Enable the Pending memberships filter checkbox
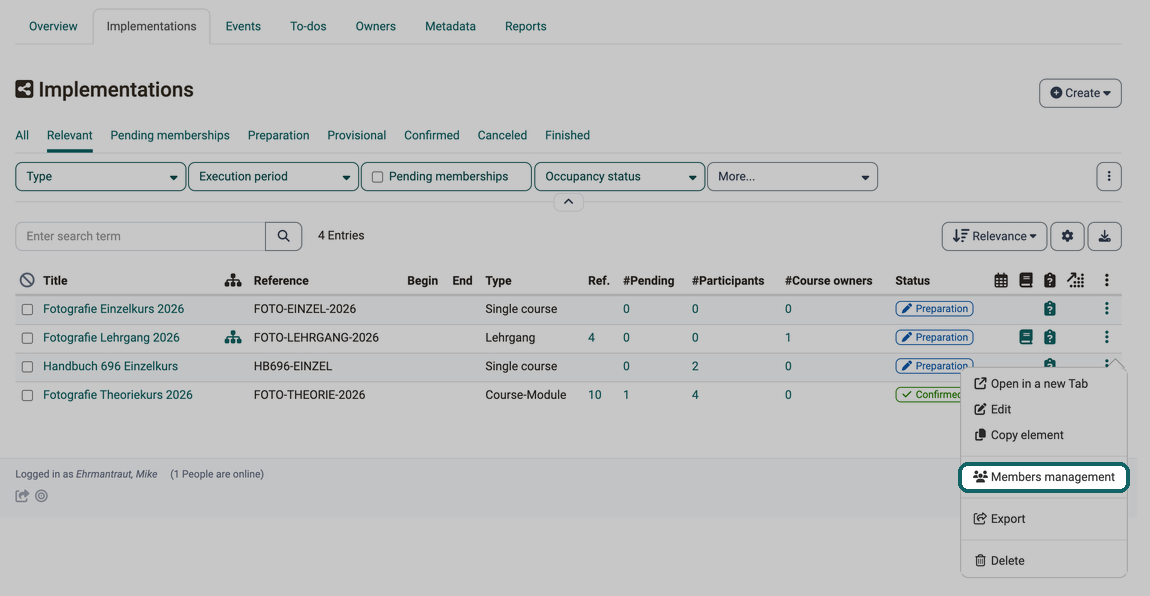Image resolution: width=1150 pixels, height=596 pixels. pos(378,177)
